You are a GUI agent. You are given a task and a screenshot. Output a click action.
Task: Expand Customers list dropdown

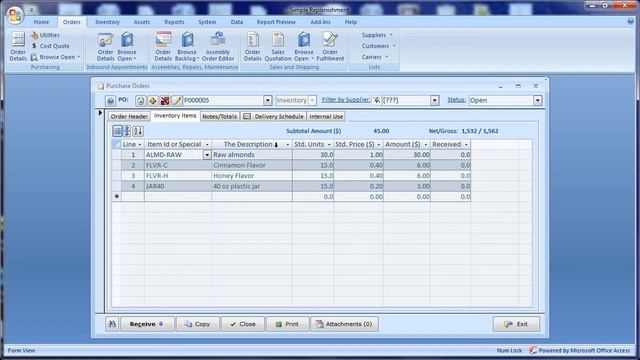tap(378, 46)
